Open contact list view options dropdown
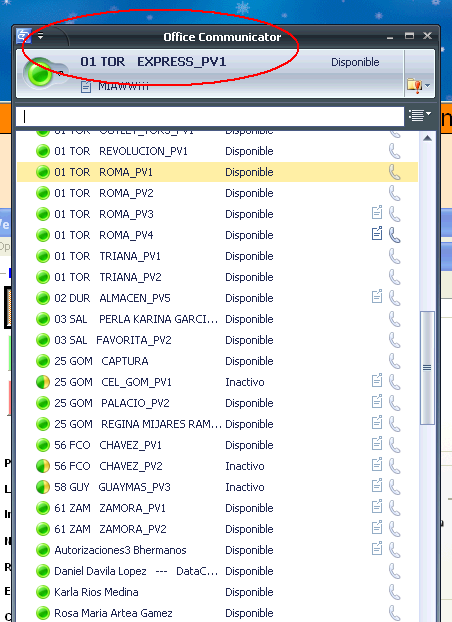This screenshot has width=452, height=622. point(420,115)
